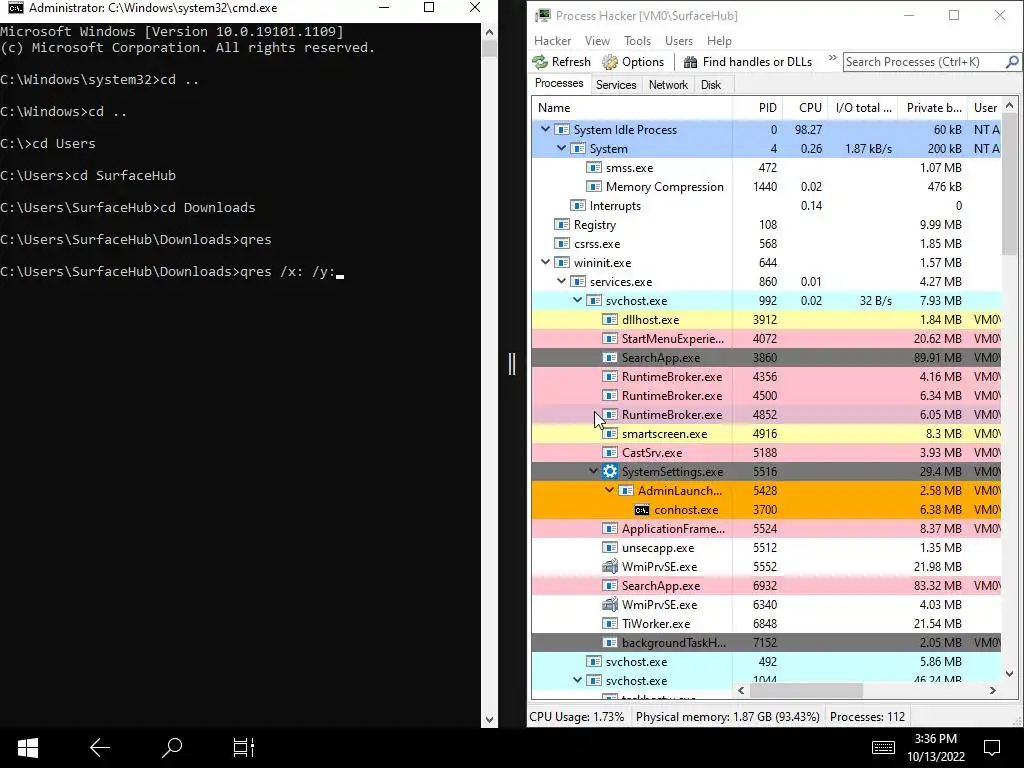Click the unsecapp.exe process icon
This screenshot has width=1024, height=768.
pyautogui.click(x=610, y=548)
